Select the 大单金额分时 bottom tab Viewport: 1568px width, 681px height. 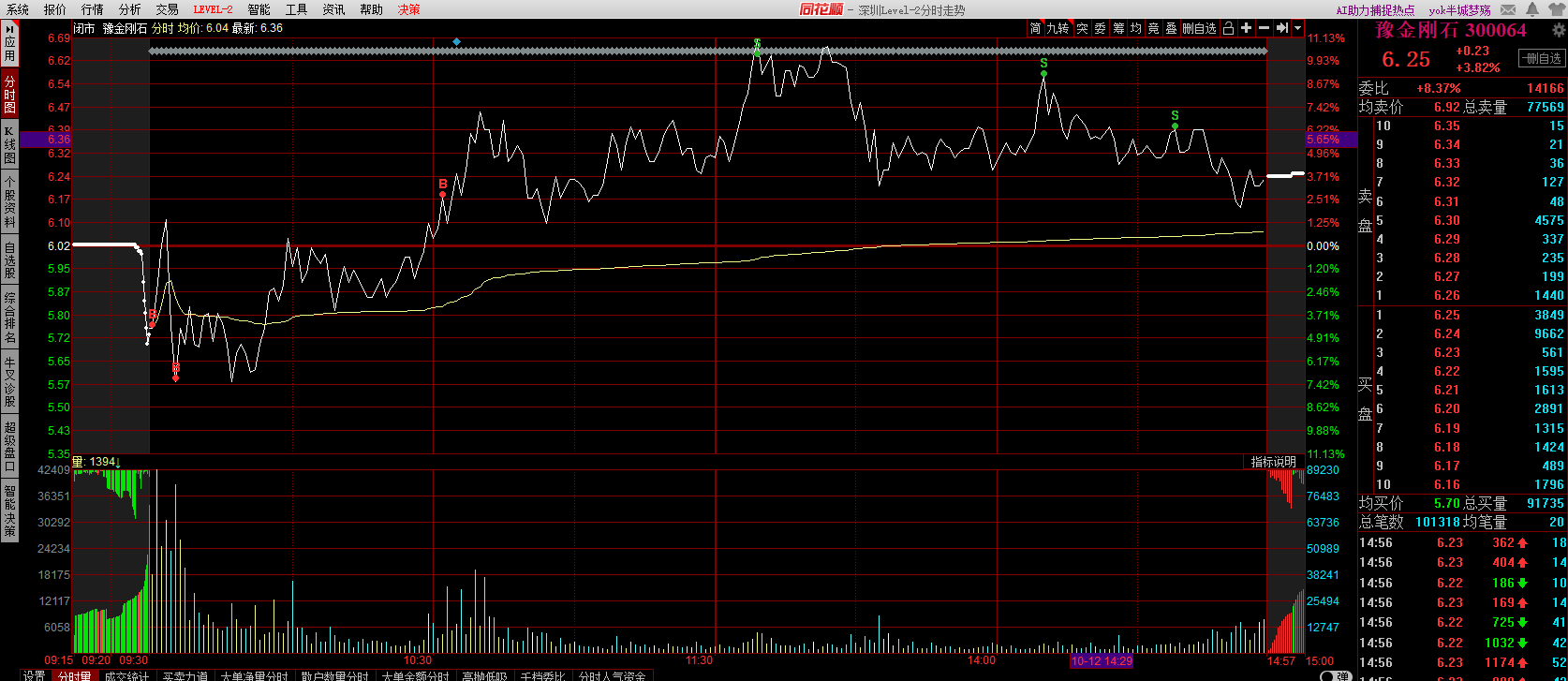(415, 675)
